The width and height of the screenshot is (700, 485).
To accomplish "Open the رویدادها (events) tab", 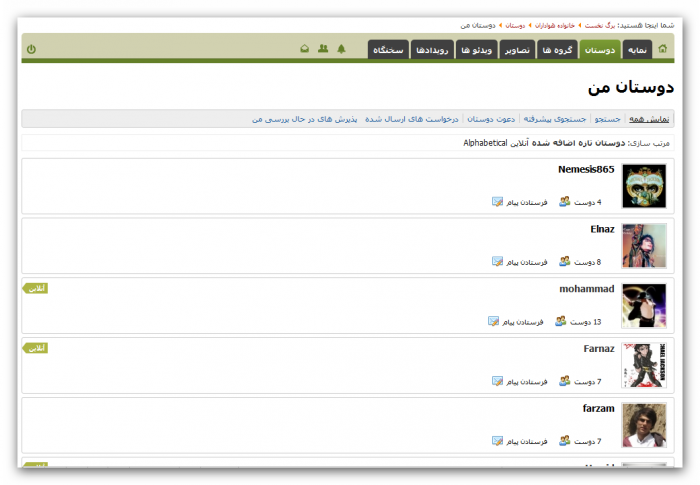I will click(x=432, y=50).
